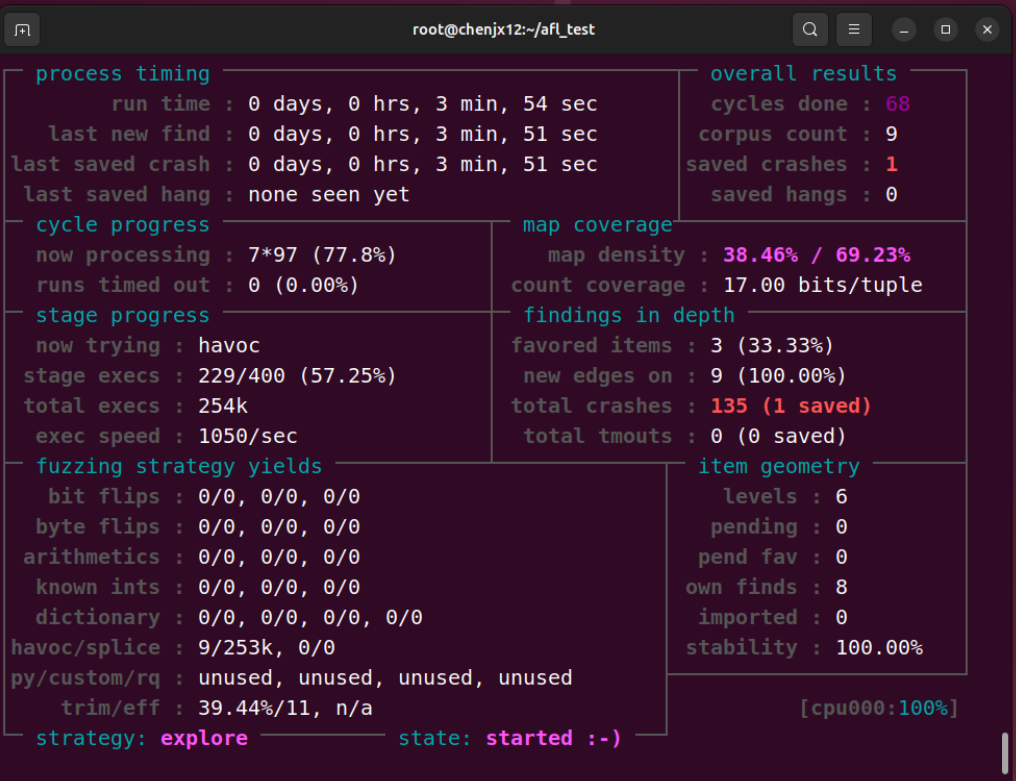Open a new terminal tab
1016x781 pixels.
pyautogui.click(x=22, y=30)
